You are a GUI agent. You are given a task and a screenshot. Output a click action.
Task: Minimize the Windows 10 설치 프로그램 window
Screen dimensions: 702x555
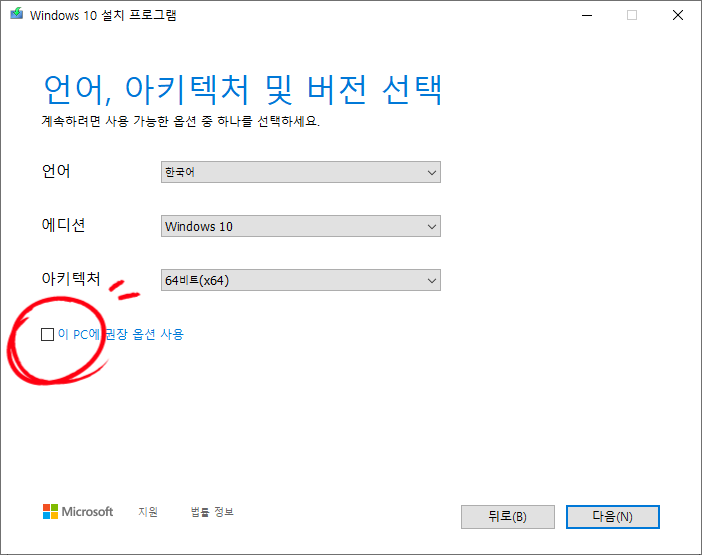[x=587, y=15]
